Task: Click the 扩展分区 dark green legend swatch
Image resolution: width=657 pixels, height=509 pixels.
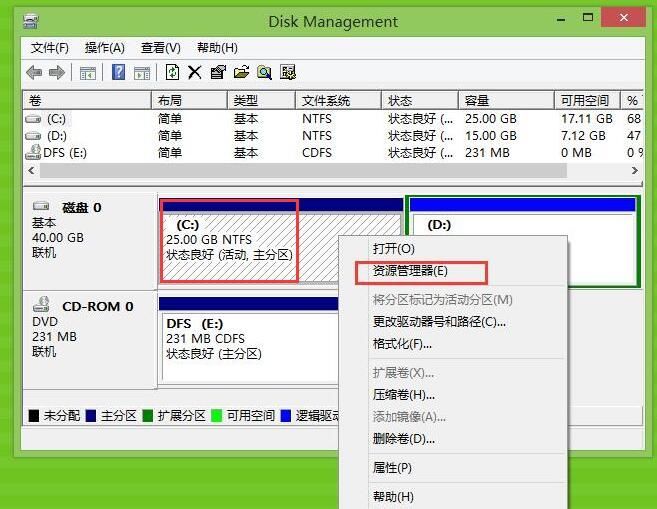Action: tap(147, 416)
